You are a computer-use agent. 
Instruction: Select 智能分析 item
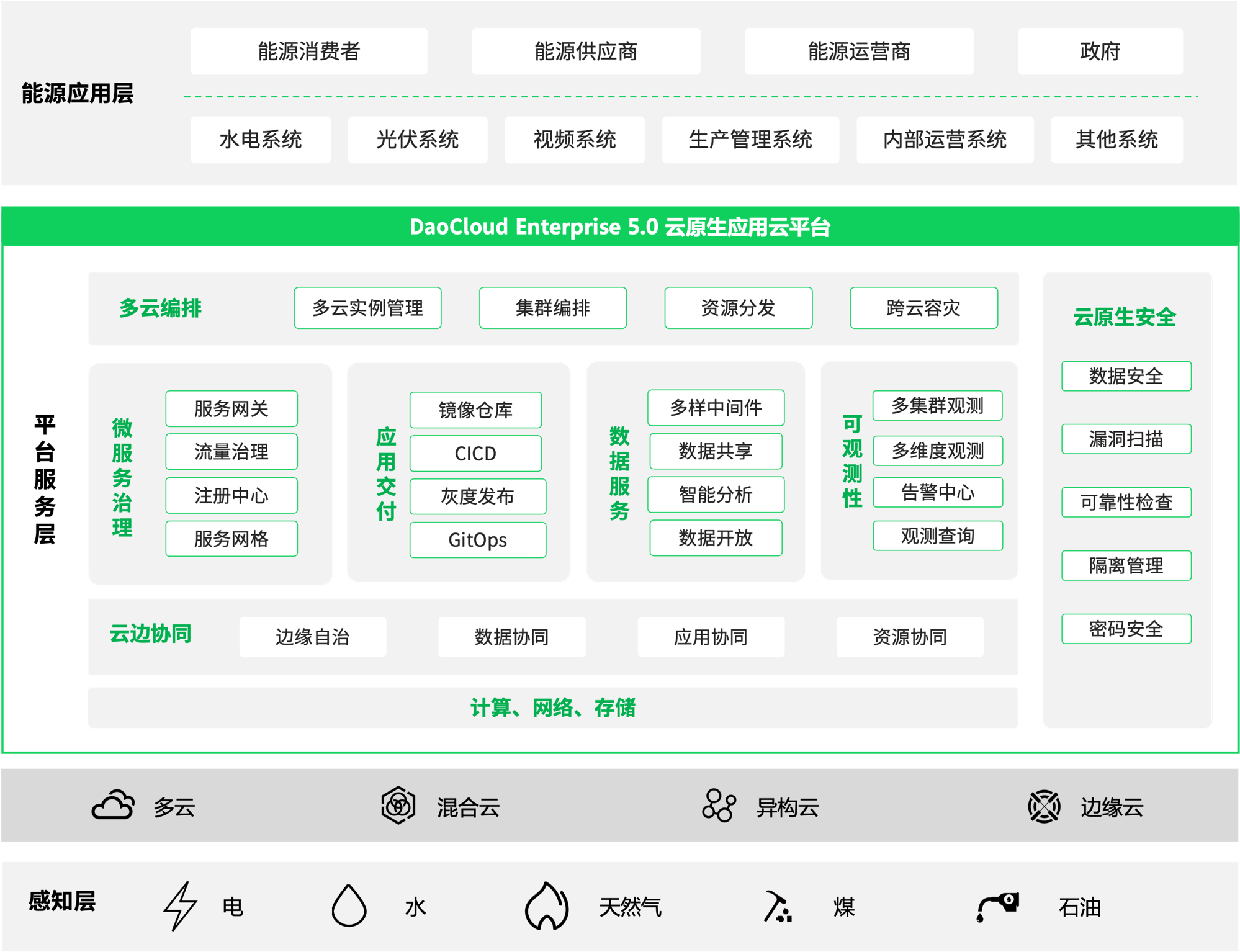716,494
